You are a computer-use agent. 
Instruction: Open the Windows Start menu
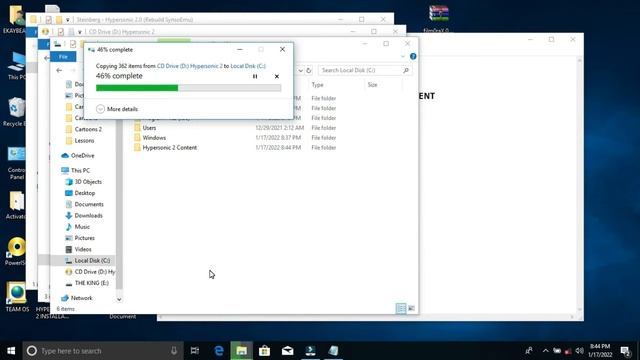pos(11,351)
